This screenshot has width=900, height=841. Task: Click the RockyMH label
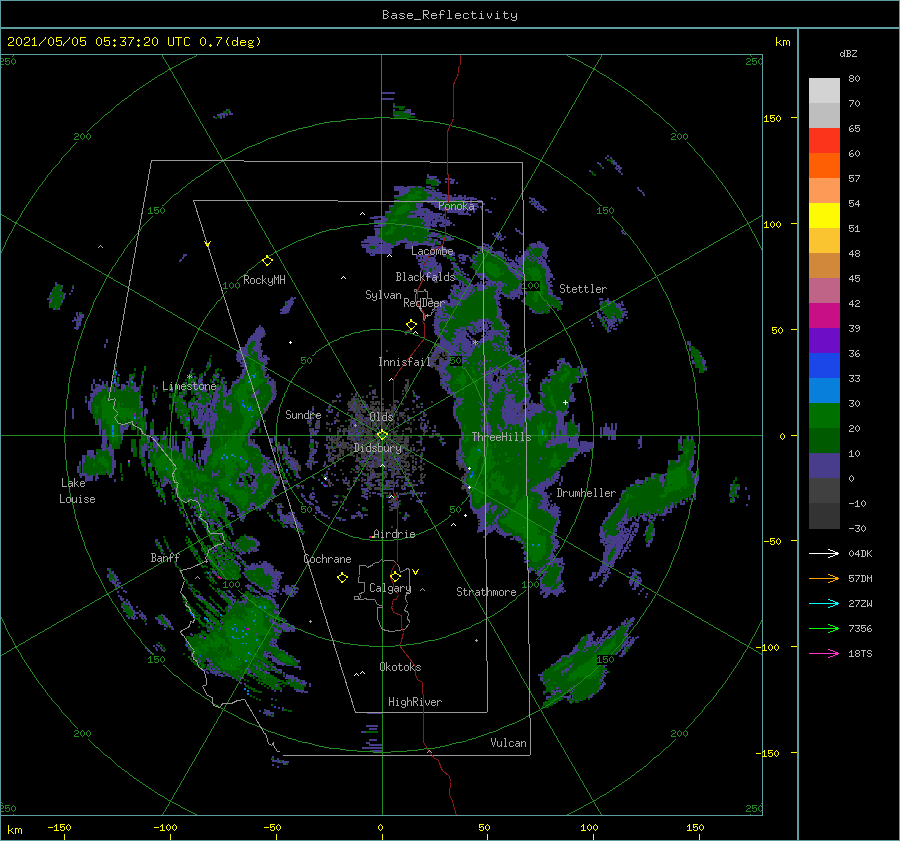(264, 280)
